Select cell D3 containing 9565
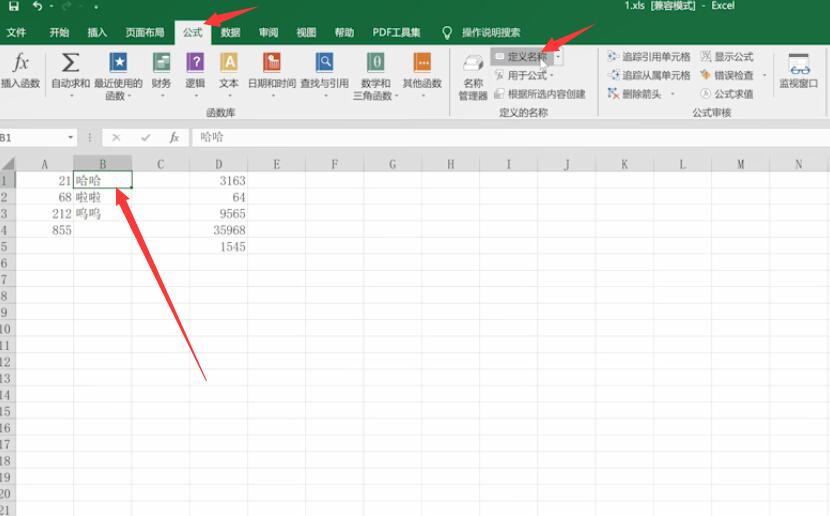 [x=219, y=214]
